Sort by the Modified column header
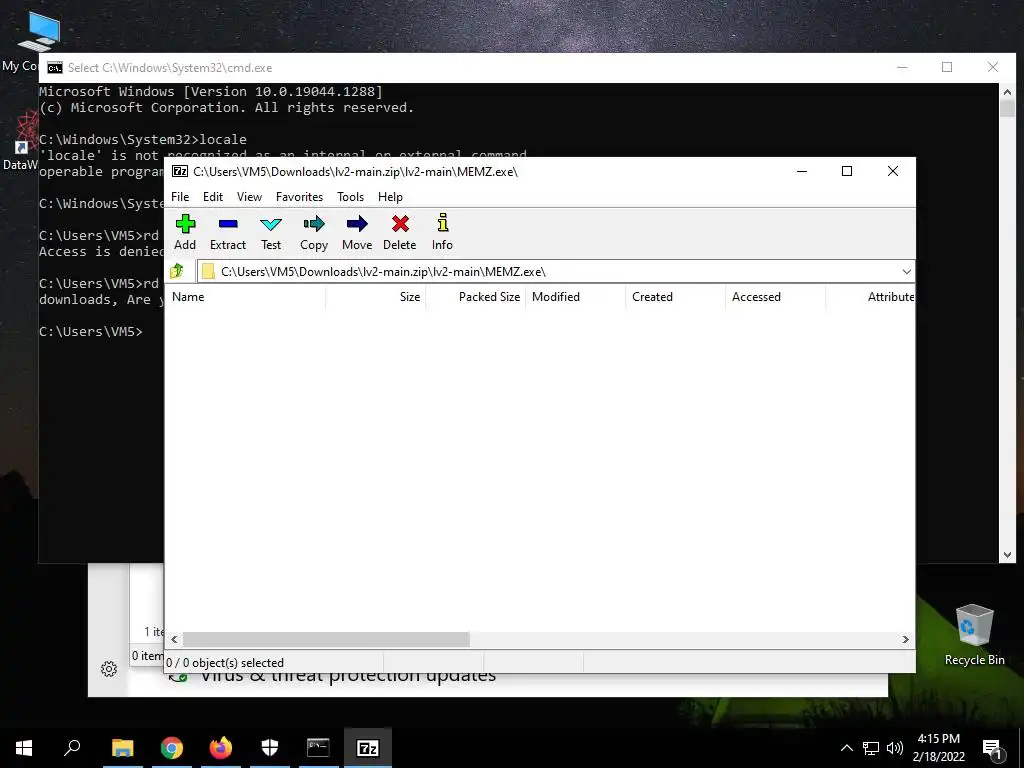Viewport: 1024px width, 768px height. pyautogui.click(x=575, y=296)
